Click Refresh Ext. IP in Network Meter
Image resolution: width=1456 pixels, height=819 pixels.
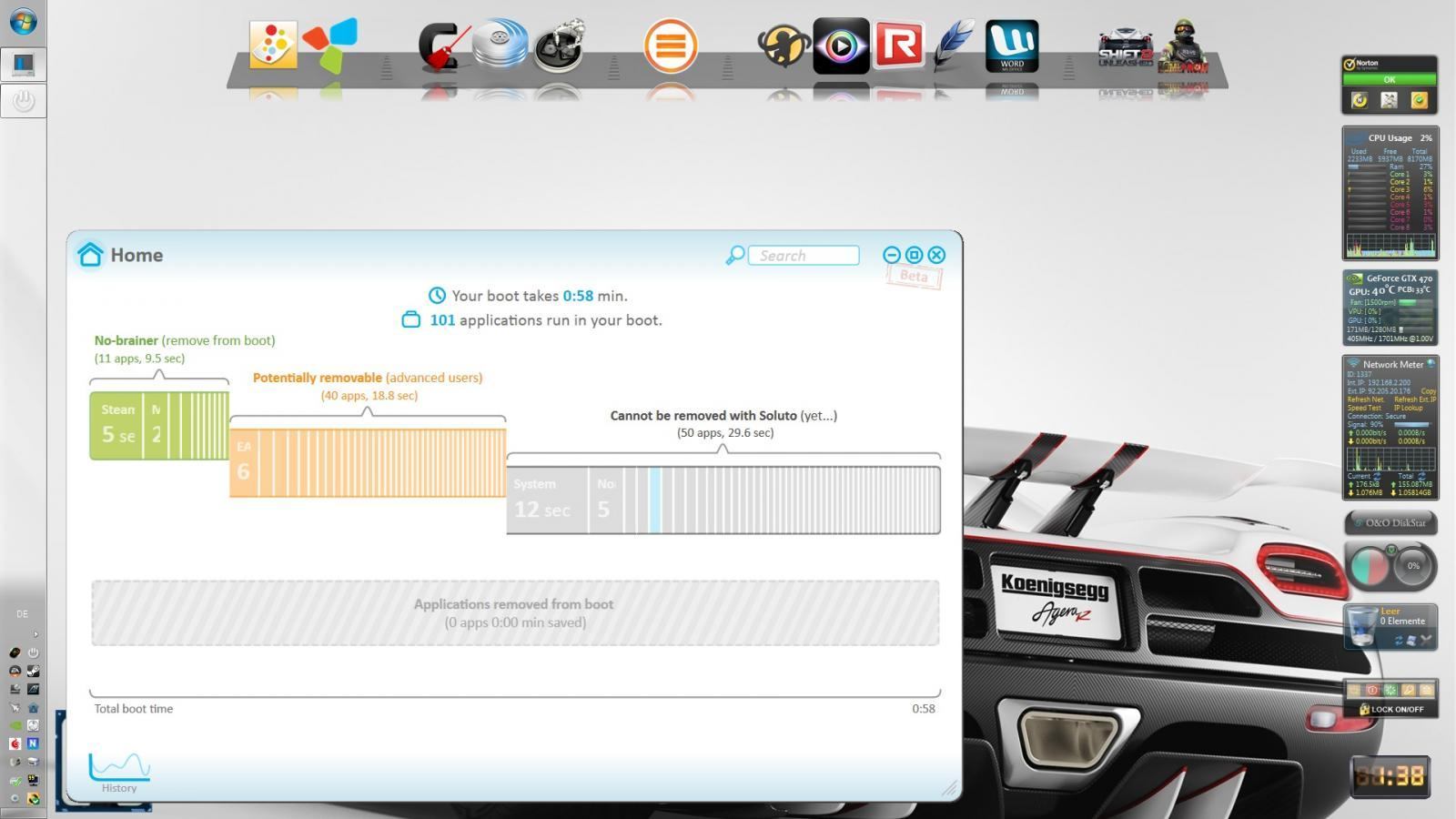(1415, 399)
